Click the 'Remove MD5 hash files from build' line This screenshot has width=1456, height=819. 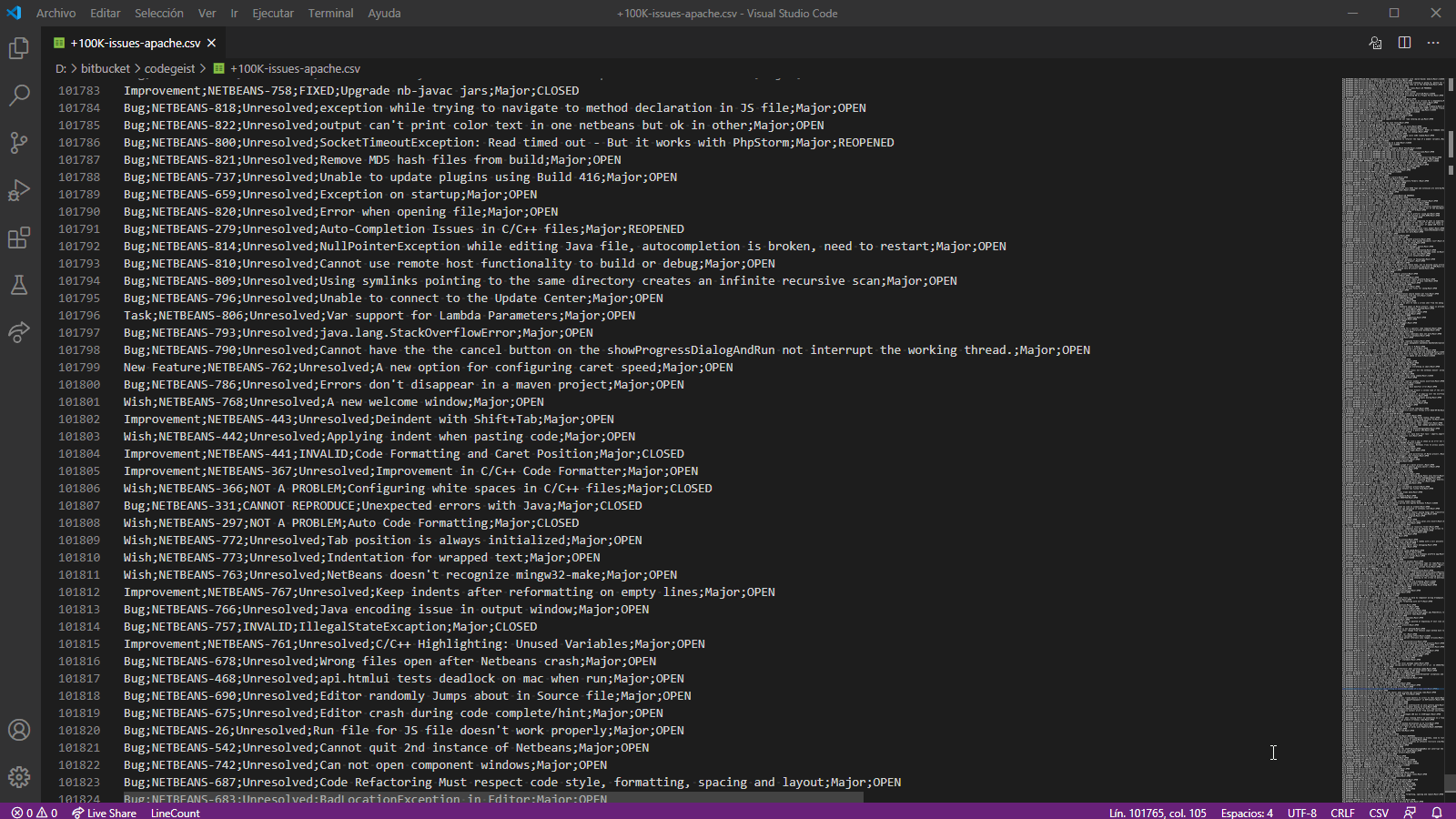pos(372,160)
